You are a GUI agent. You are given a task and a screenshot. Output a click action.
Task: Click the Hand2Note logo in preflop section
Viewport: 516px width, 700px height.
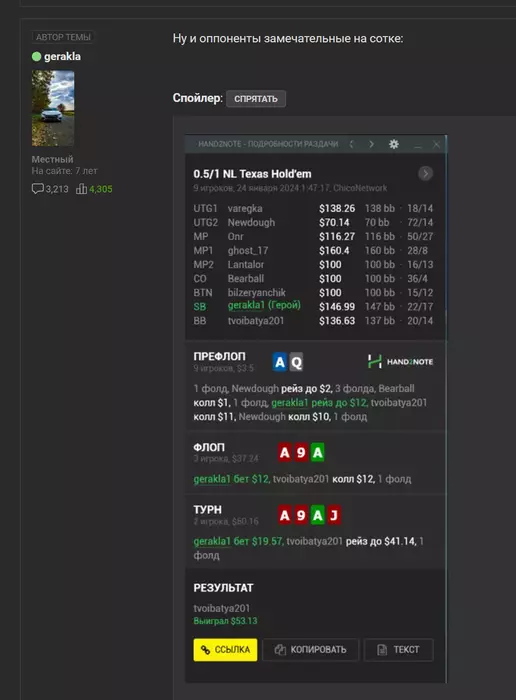click(400, 362)
